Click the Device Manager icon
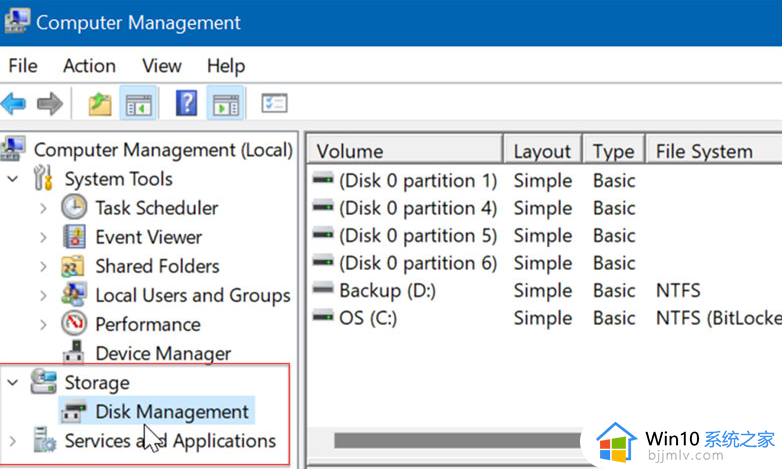The height and width of the screenshot is (469, 782). point(74,352)
